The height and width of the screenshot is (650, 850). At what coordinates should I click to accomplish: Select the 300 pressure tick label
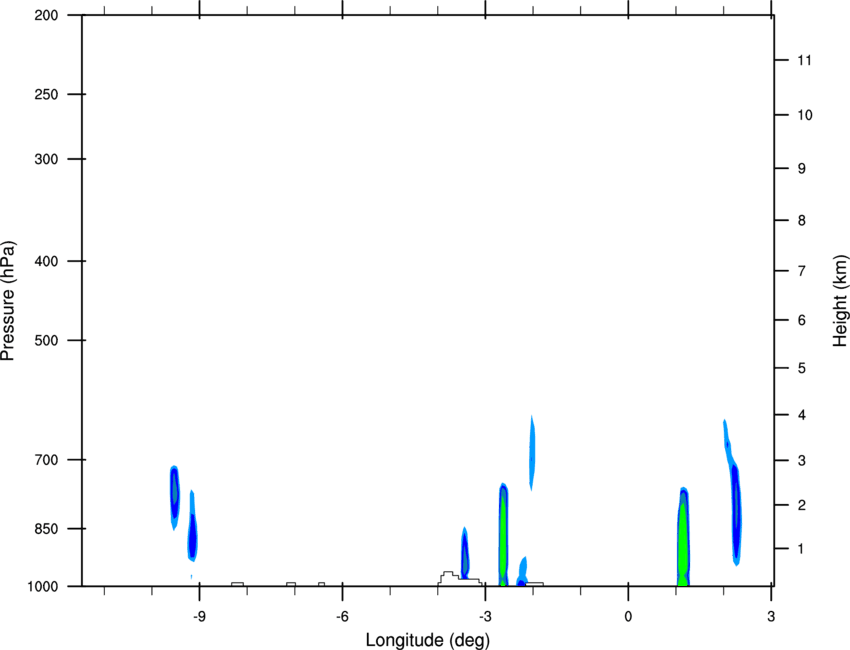pos(46,159)
